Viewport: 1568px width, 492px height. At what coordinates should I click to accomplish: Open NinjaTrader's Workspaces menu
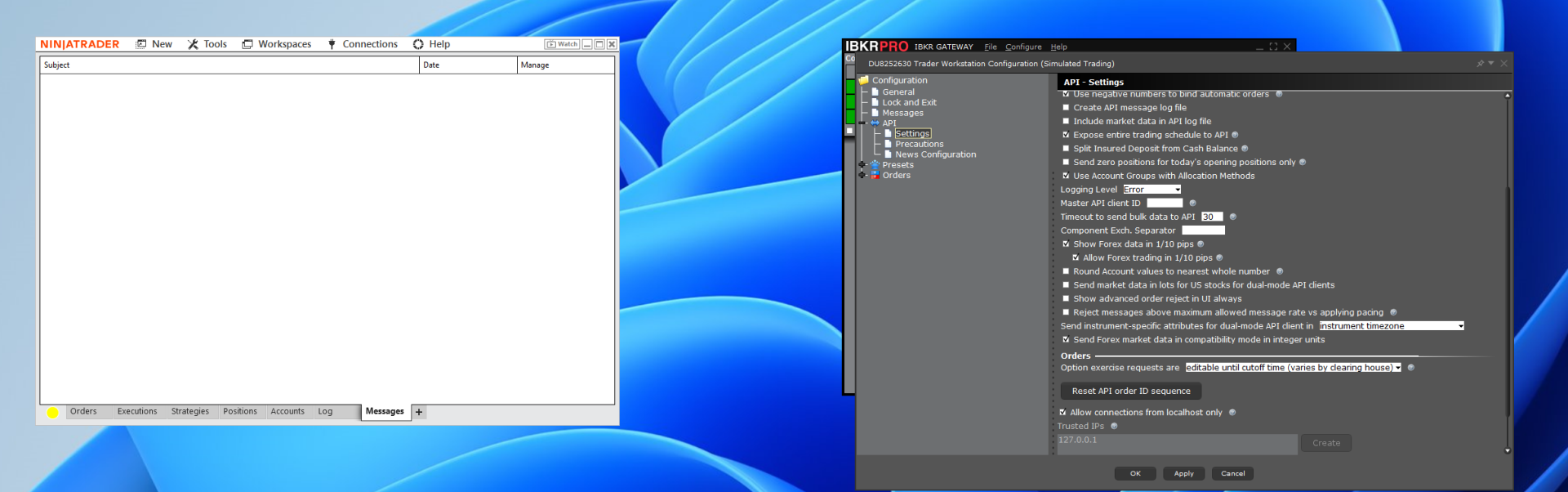(277, 44)
